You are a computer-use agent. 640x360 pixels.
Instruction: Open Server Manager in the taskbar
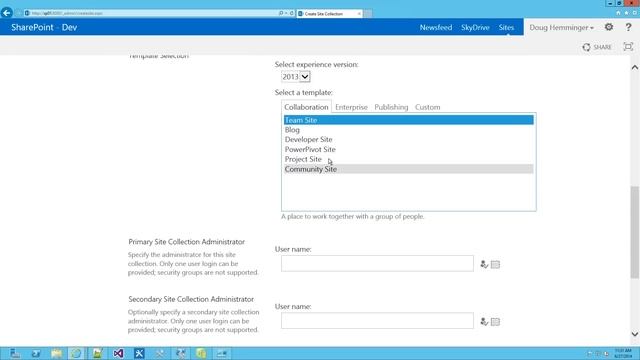pyautogui.click(x=15, y=353)
